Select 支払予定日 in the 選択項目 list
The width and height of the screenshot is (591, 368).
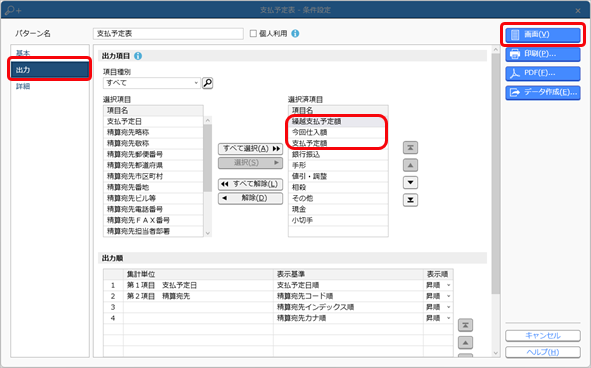[153, 121]
